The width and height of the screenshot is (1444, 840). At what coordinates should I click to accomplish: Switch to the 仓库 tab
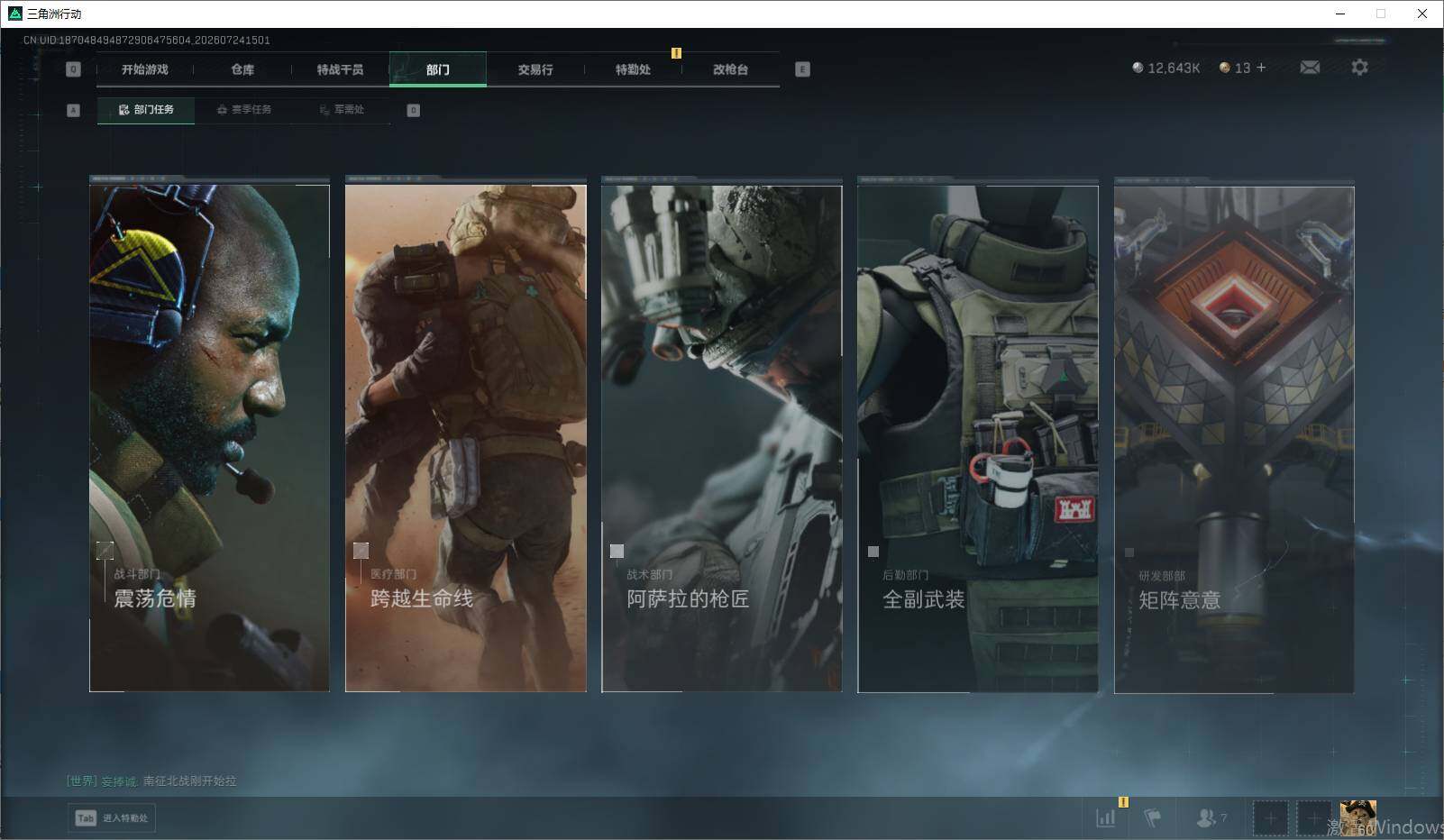click(242, 69)
